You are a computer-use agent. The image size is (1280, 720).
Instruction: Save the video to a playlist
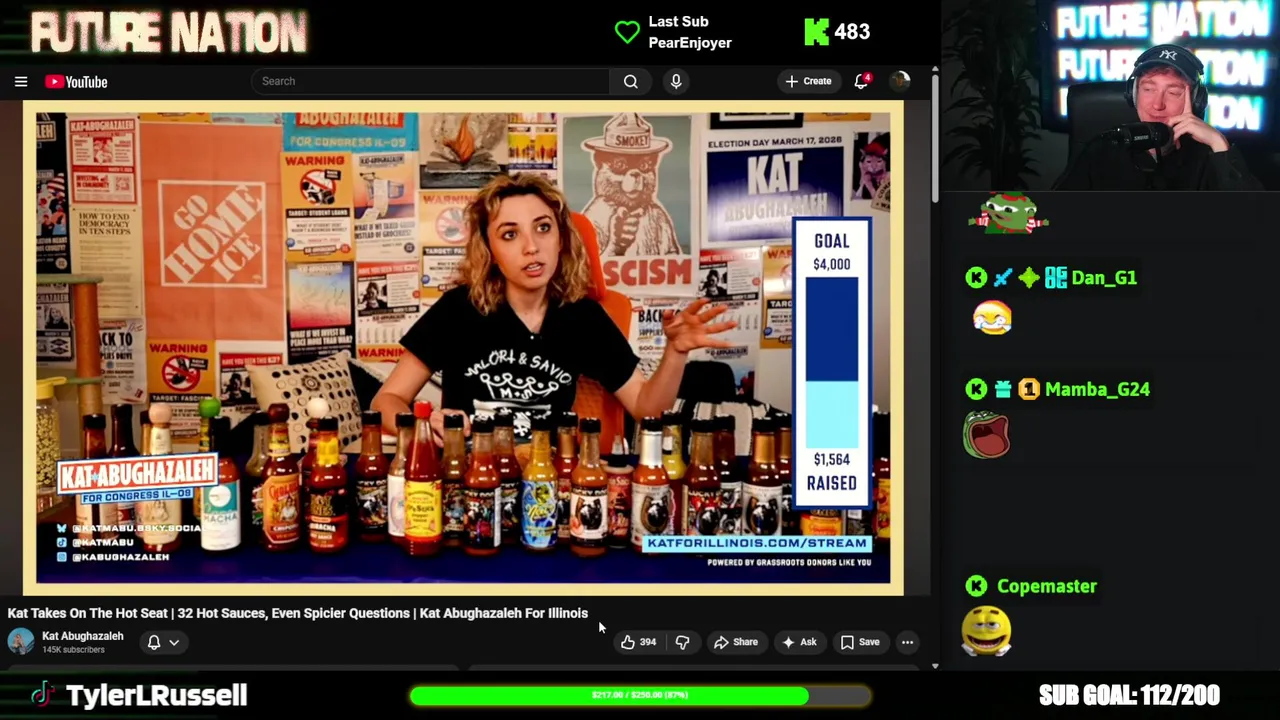[860, 642]
